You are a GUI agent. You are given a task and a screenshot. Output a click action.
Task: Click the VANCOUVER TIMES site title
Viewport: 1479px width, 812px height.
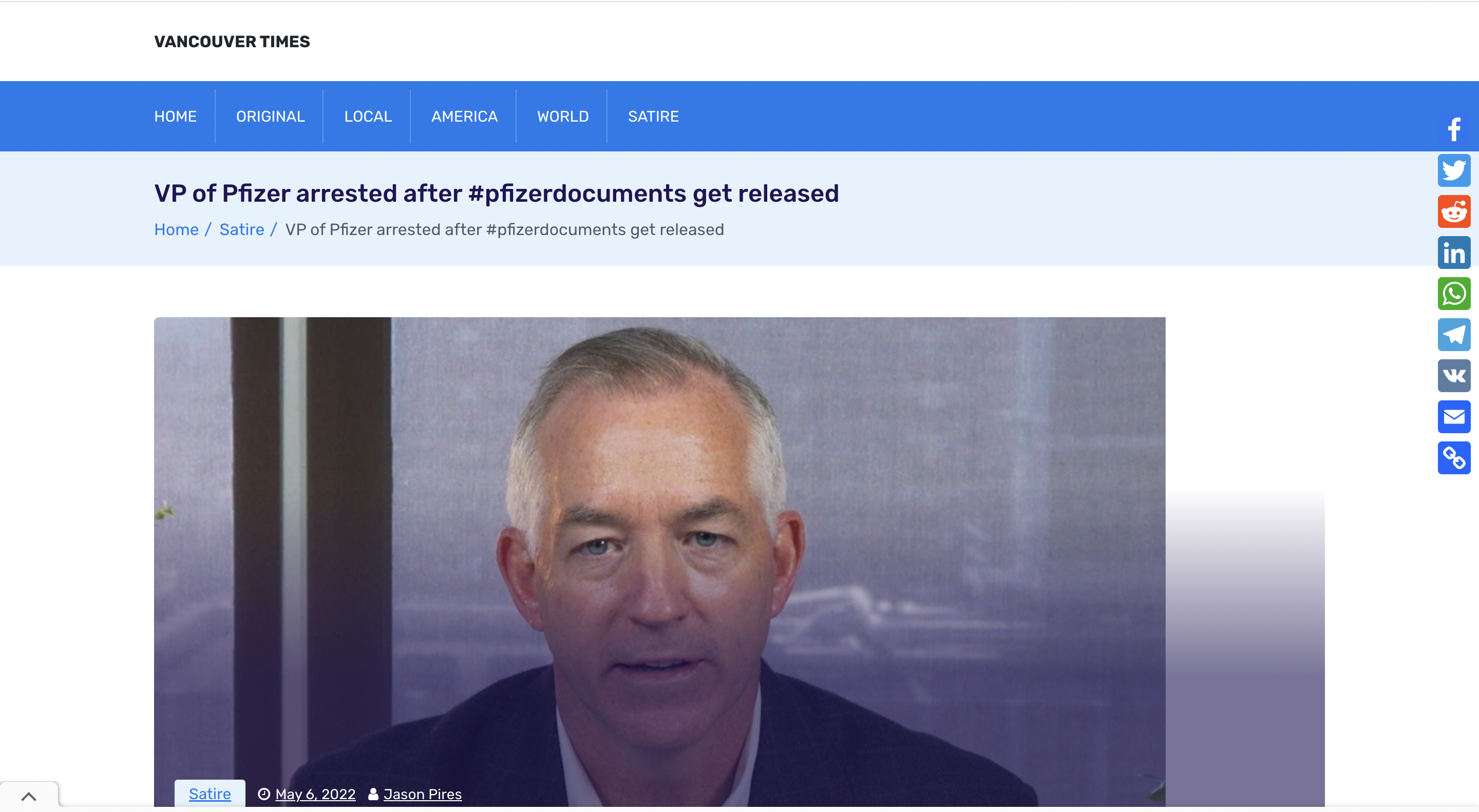232,41
